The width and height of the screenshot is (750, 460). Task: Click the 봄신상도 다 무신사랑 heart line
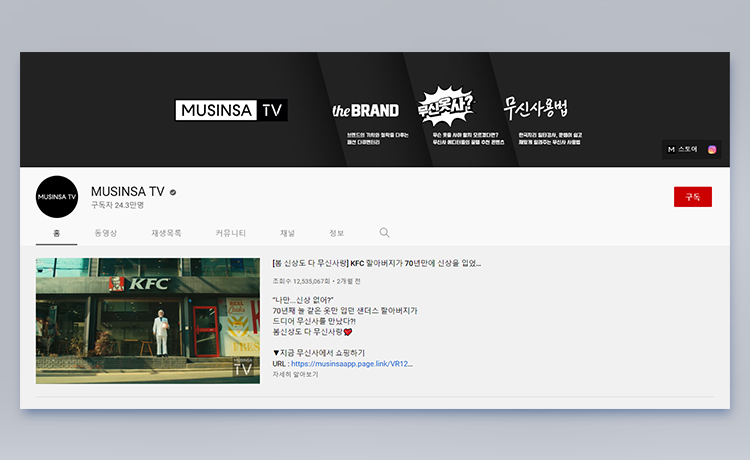click(312, 332)
